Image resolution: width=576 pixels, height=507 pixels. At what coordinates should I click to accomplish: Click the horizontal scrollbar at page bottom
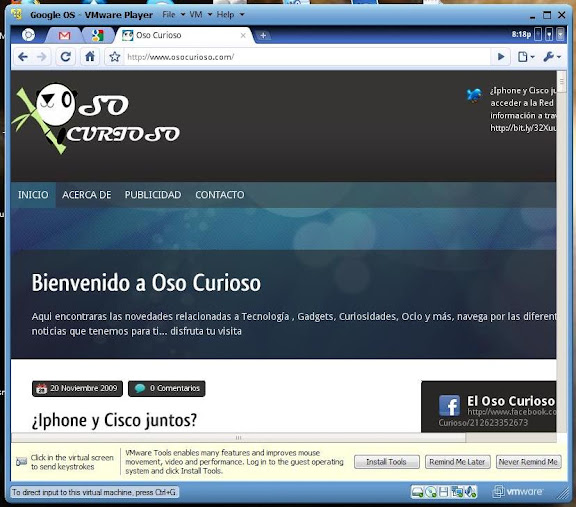click(x=239, y=438)
